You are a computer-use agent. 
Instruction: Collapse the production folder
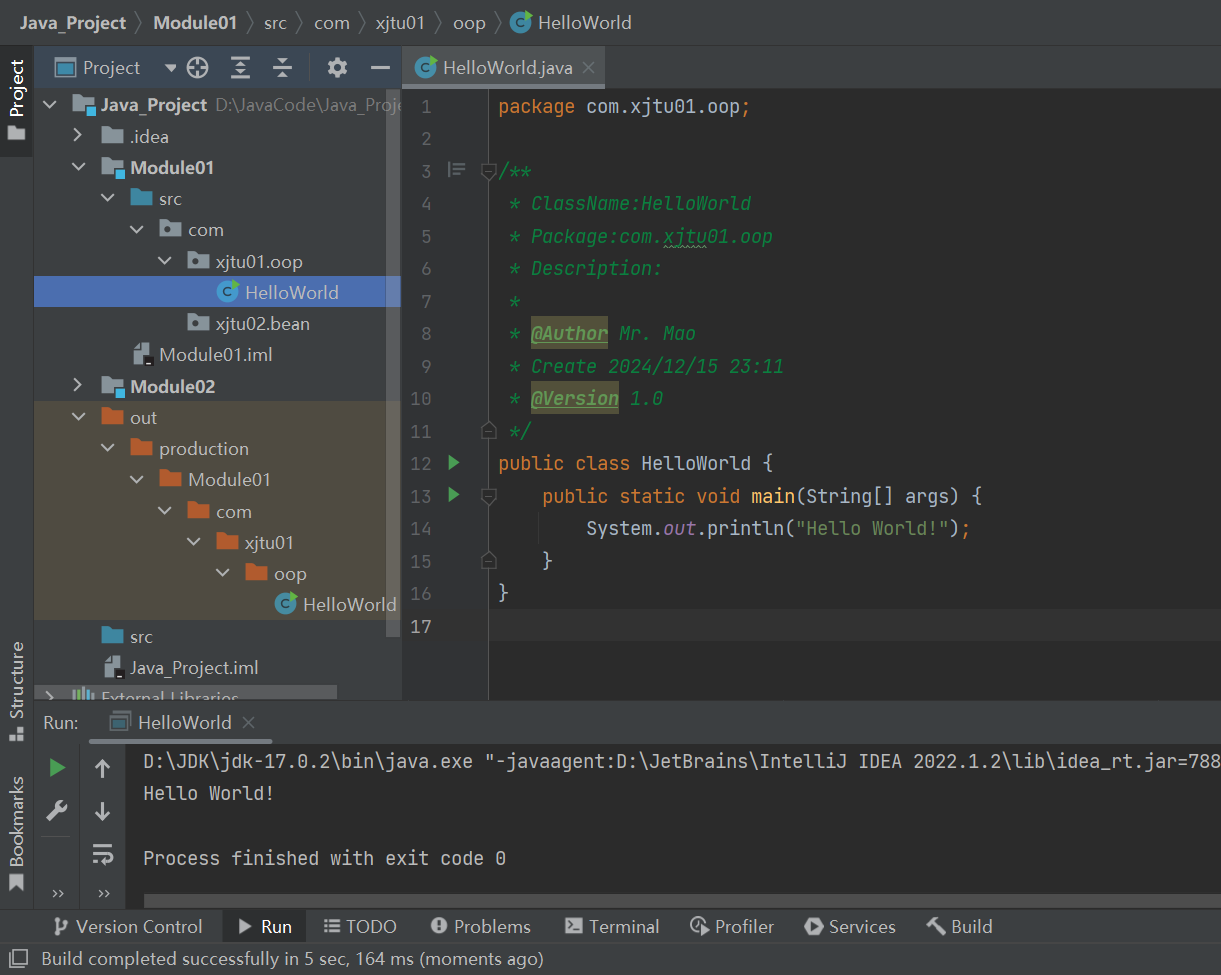pyautogui.click(x=107, y=448)
